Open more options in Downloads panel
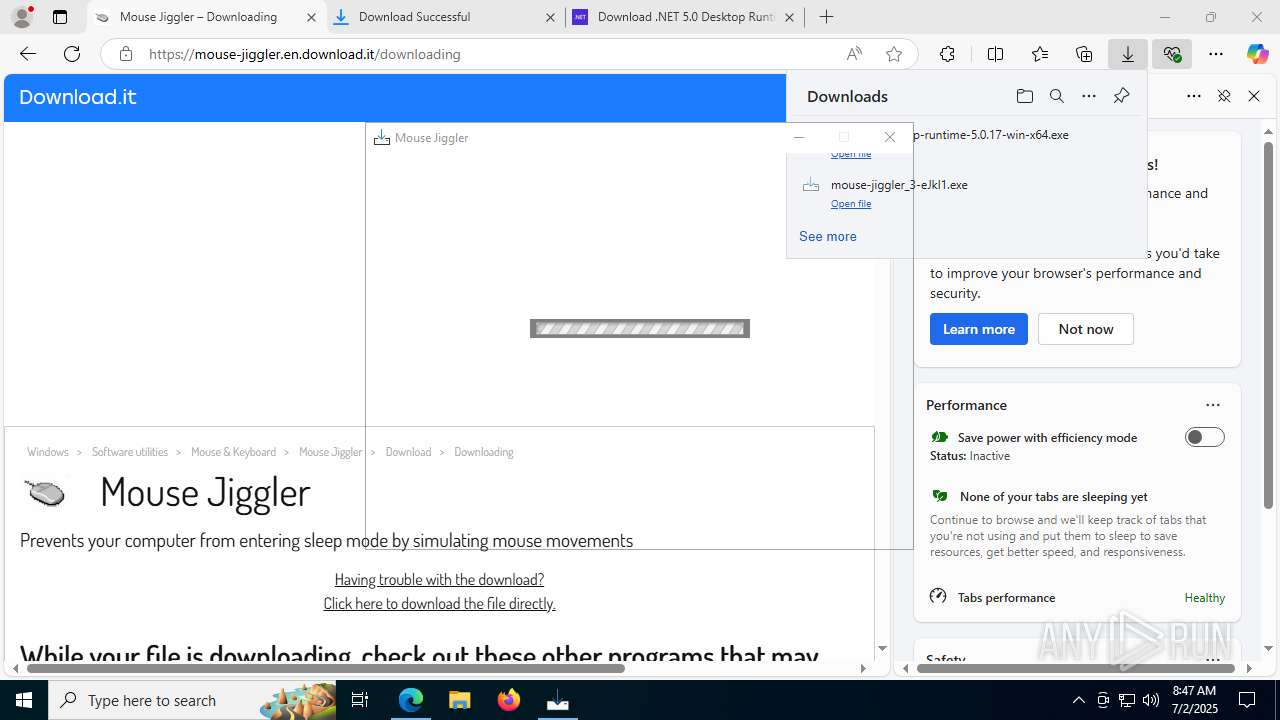The height and width of the screenshot is (720, 1280). 1089,96
